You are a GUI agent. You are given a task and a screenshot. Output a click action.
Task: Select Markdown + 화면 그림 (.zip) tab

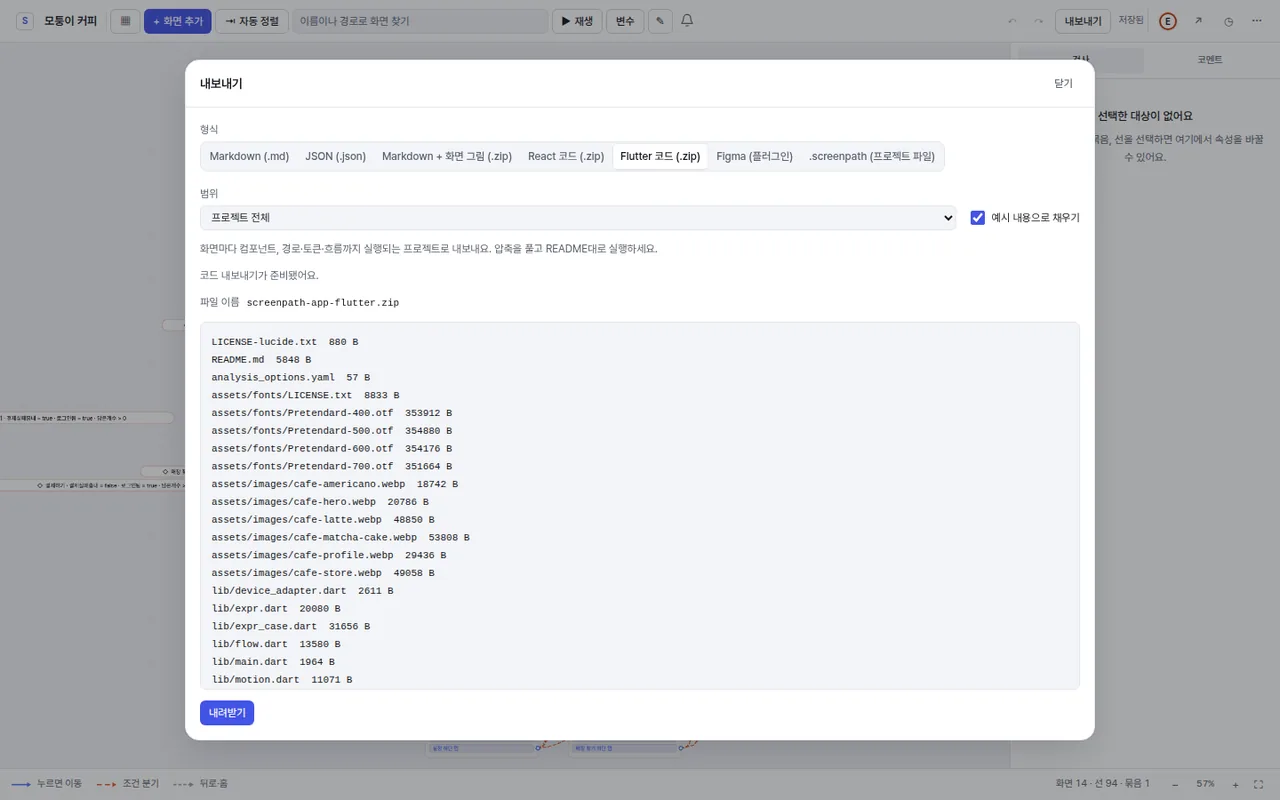point(447,156)
